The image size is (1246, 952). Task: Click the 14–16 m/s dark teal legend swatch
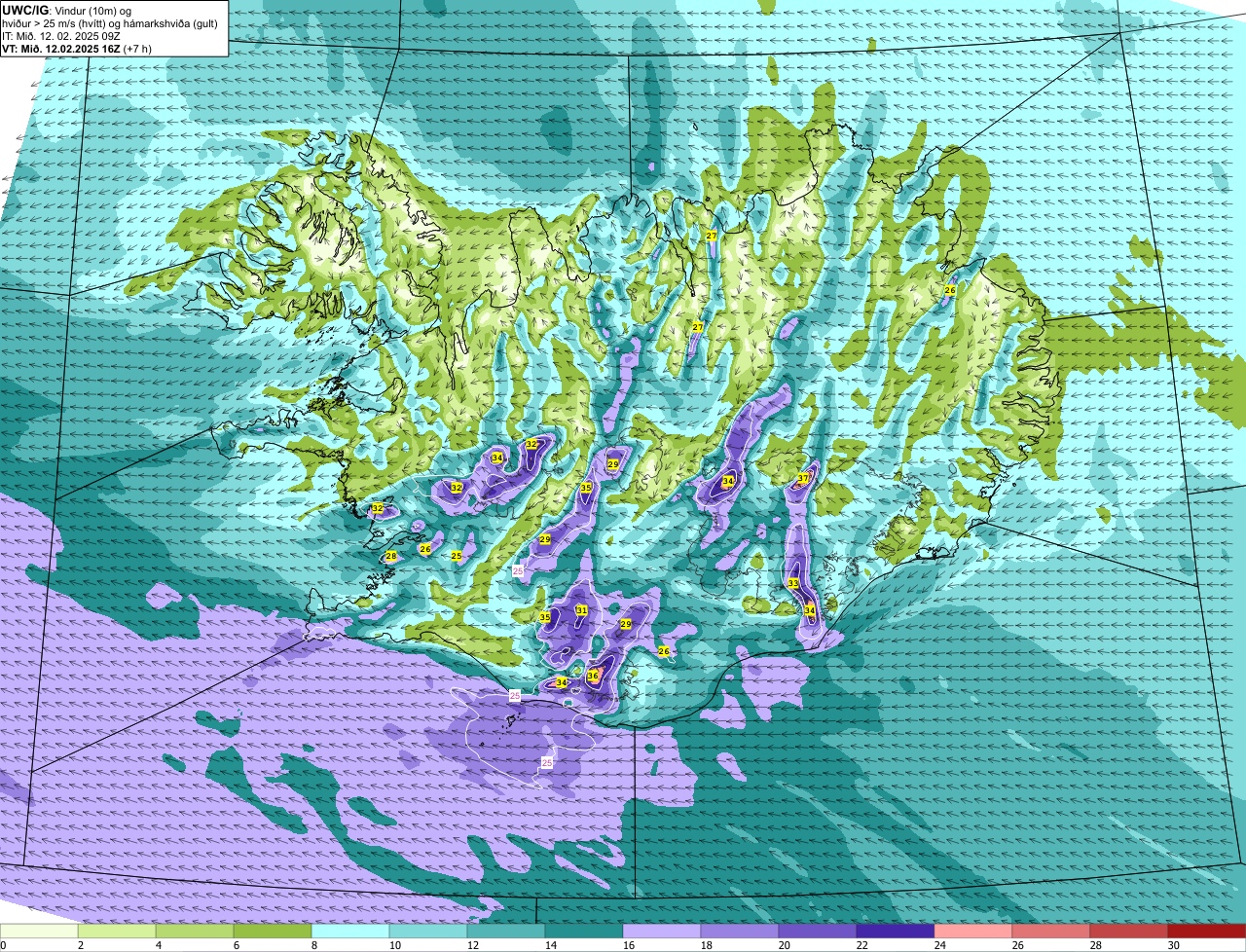(584, 932)
